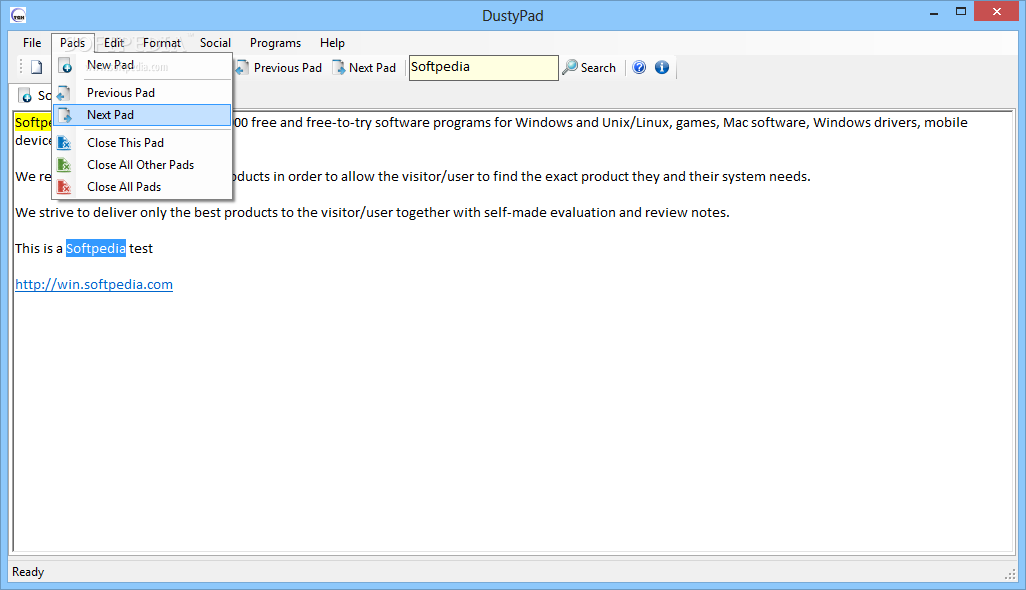Open the http://win.softpedia.com link

[94, 285]
